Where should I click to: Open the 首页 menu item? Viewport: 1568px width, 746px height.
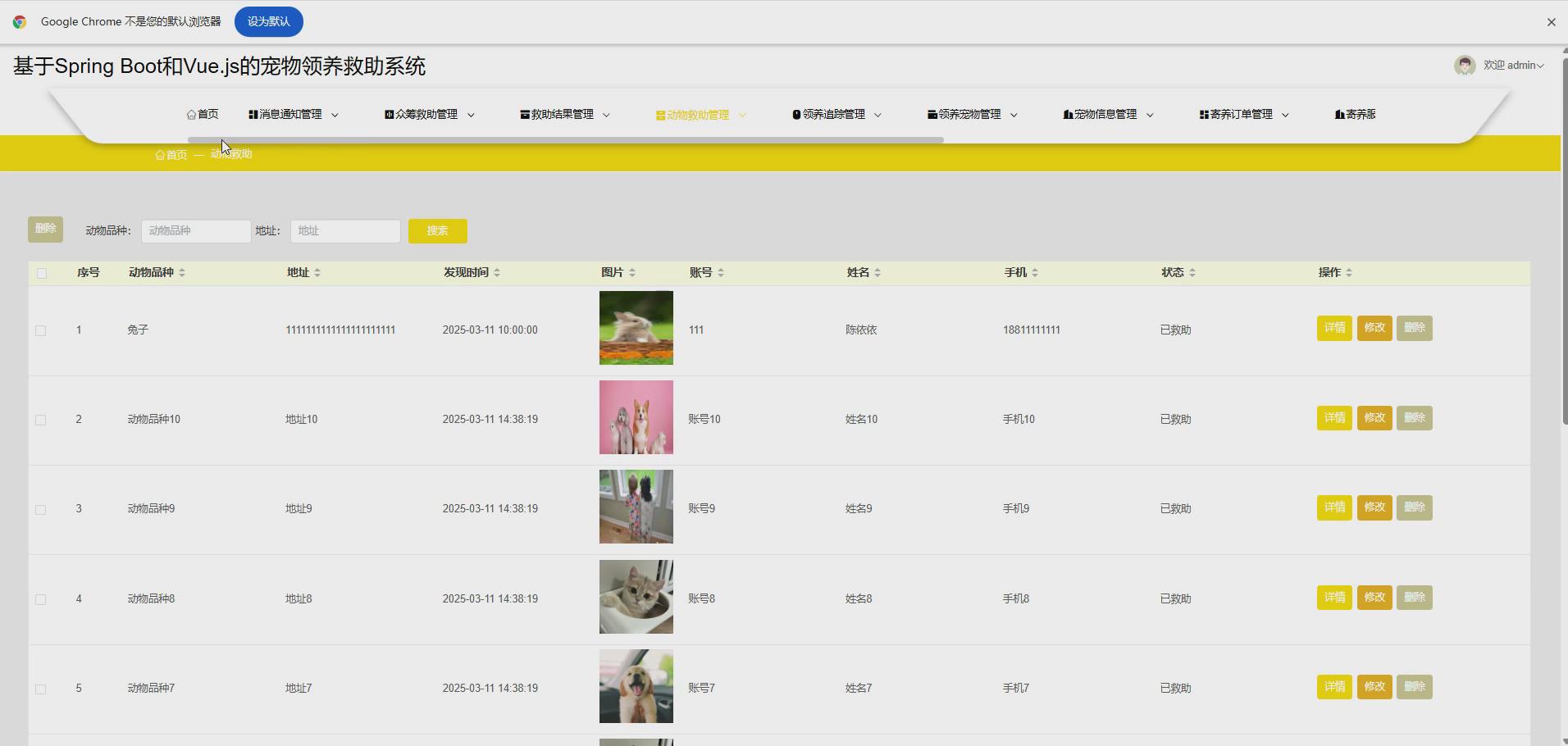pyautogui.click(x=203, y=115)
